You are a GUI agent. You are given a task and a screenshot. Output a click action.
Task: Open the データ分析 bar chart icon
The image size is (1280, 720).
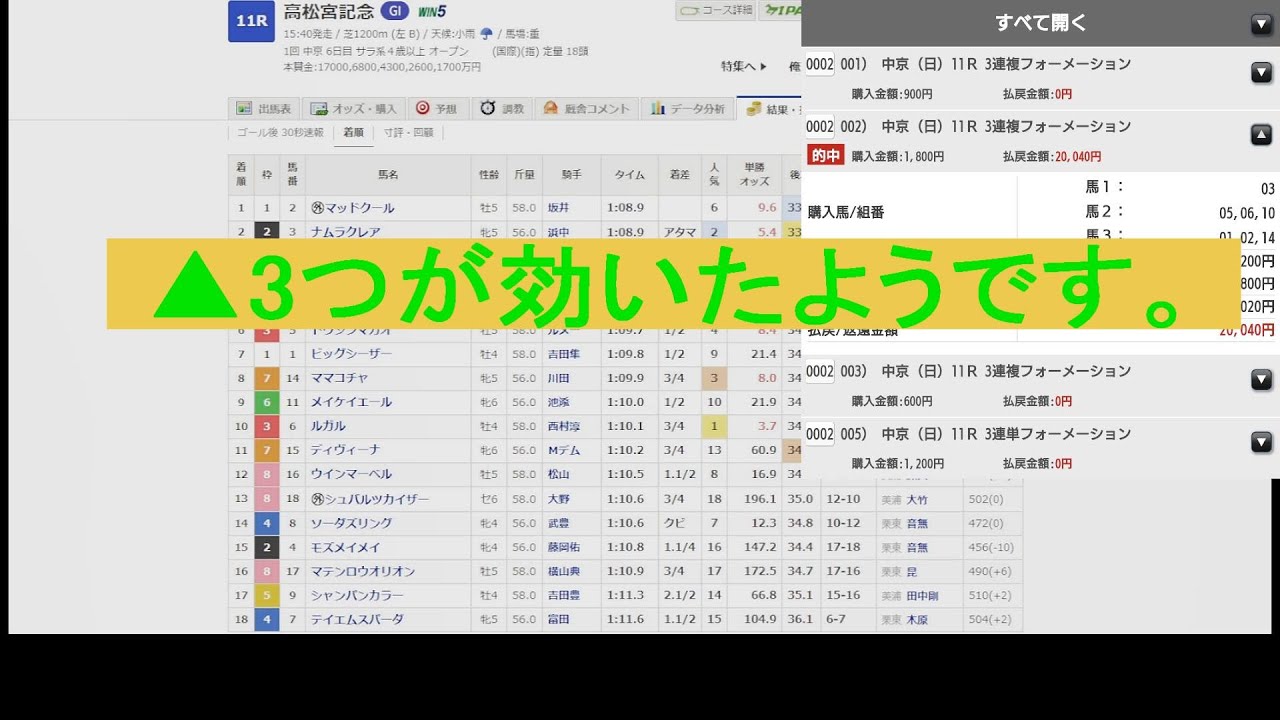(x=657, y=108)
